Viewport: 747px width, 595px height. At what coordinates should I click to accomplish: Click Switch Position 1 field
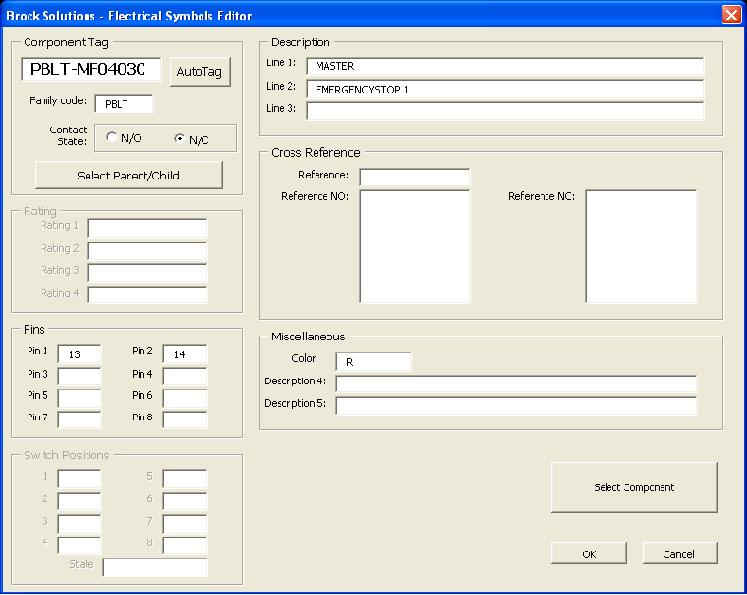(x=79, y=479)
